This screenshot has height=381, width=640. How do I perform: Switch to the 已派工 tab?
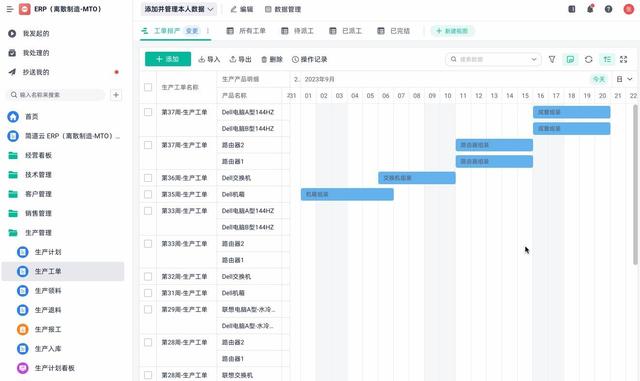tap(346, 31)
